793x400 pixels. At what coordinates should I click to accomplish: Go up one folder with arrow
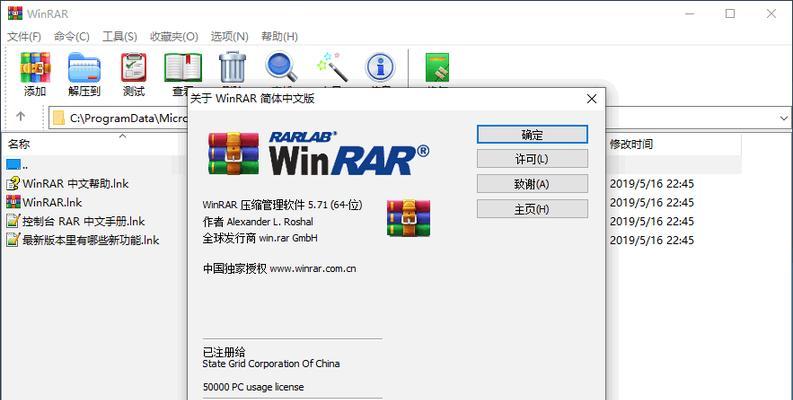pyautogui.click(x=20, y=116)
